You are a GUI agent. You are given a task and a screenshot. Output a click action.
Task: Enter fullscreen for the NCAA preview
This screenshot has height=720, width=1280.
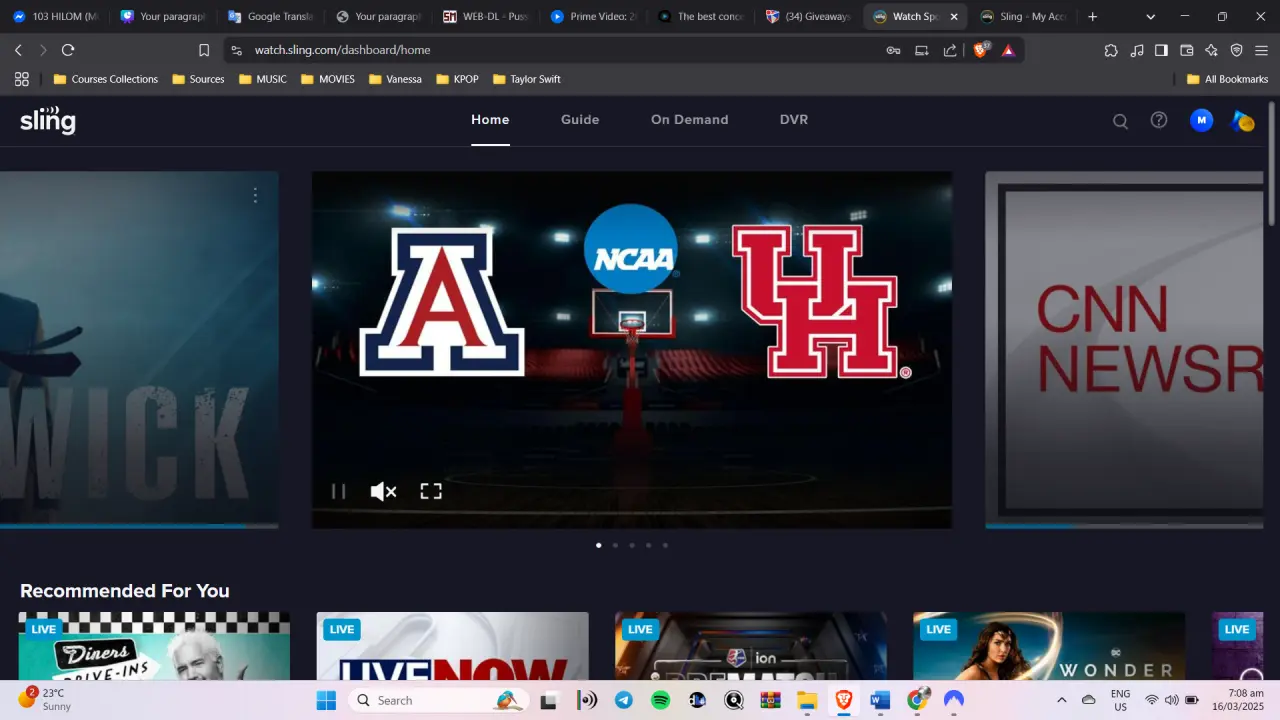point(431,491)
